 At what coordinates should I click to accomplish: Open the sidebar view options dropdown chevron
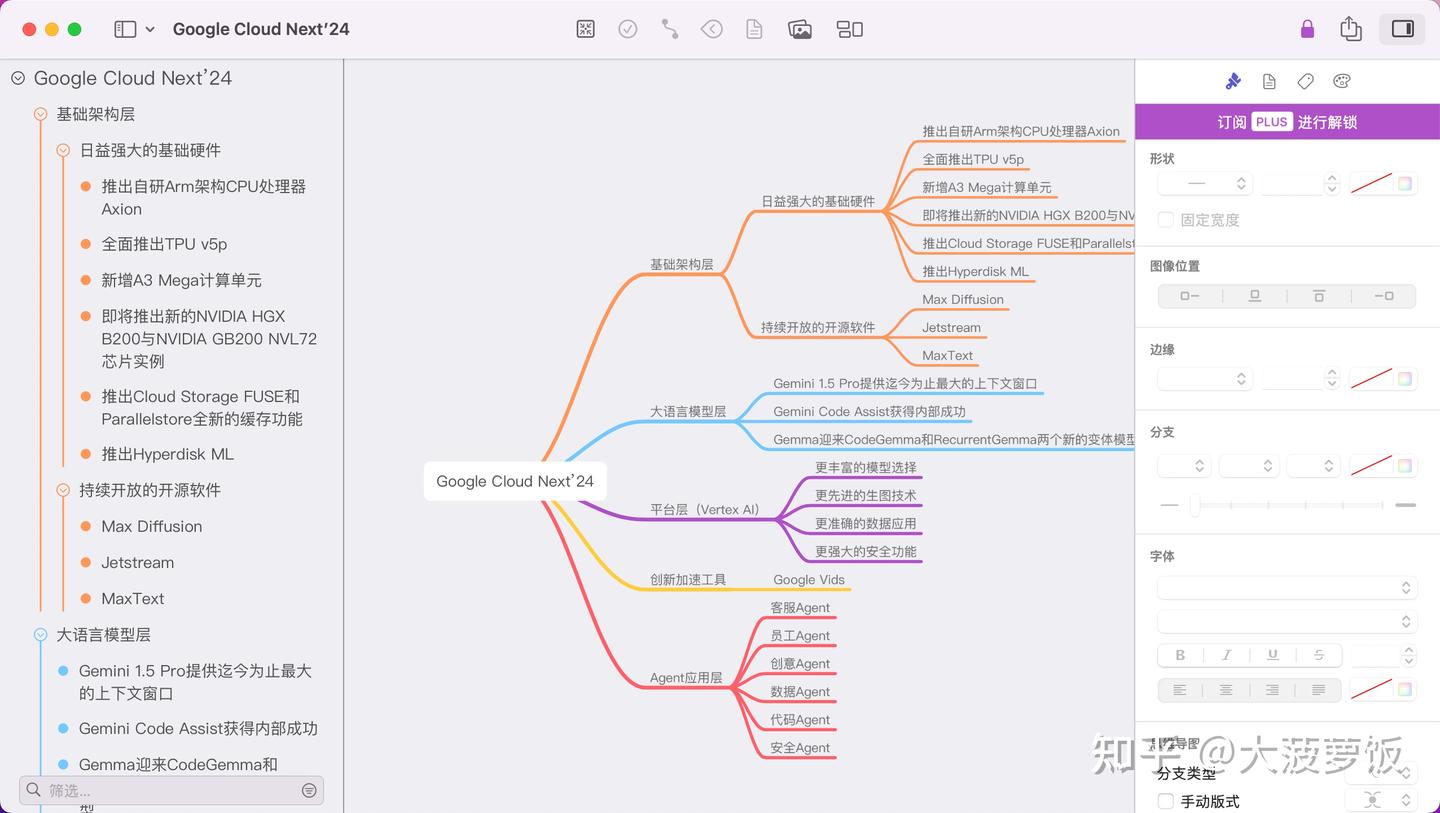(x=152, y=29)
